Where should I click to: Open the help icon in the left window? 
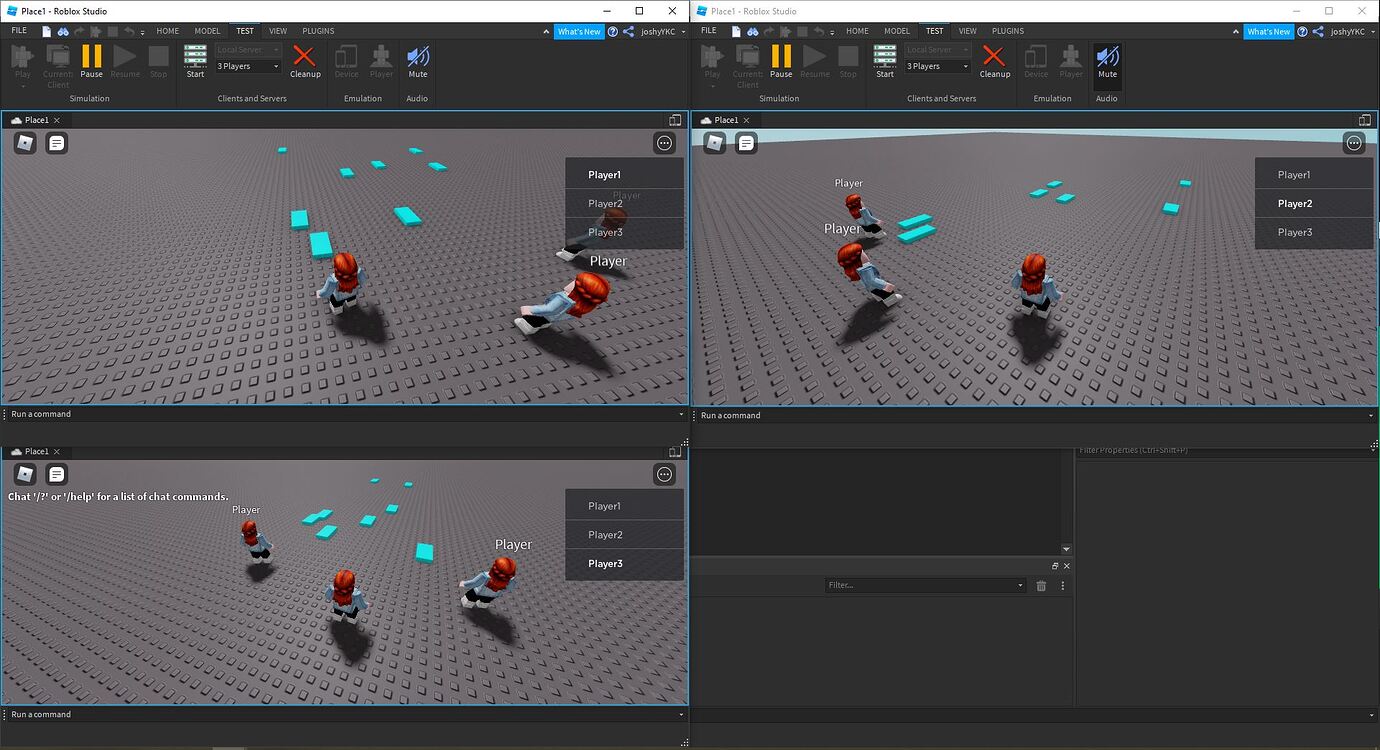coord(613,31)
